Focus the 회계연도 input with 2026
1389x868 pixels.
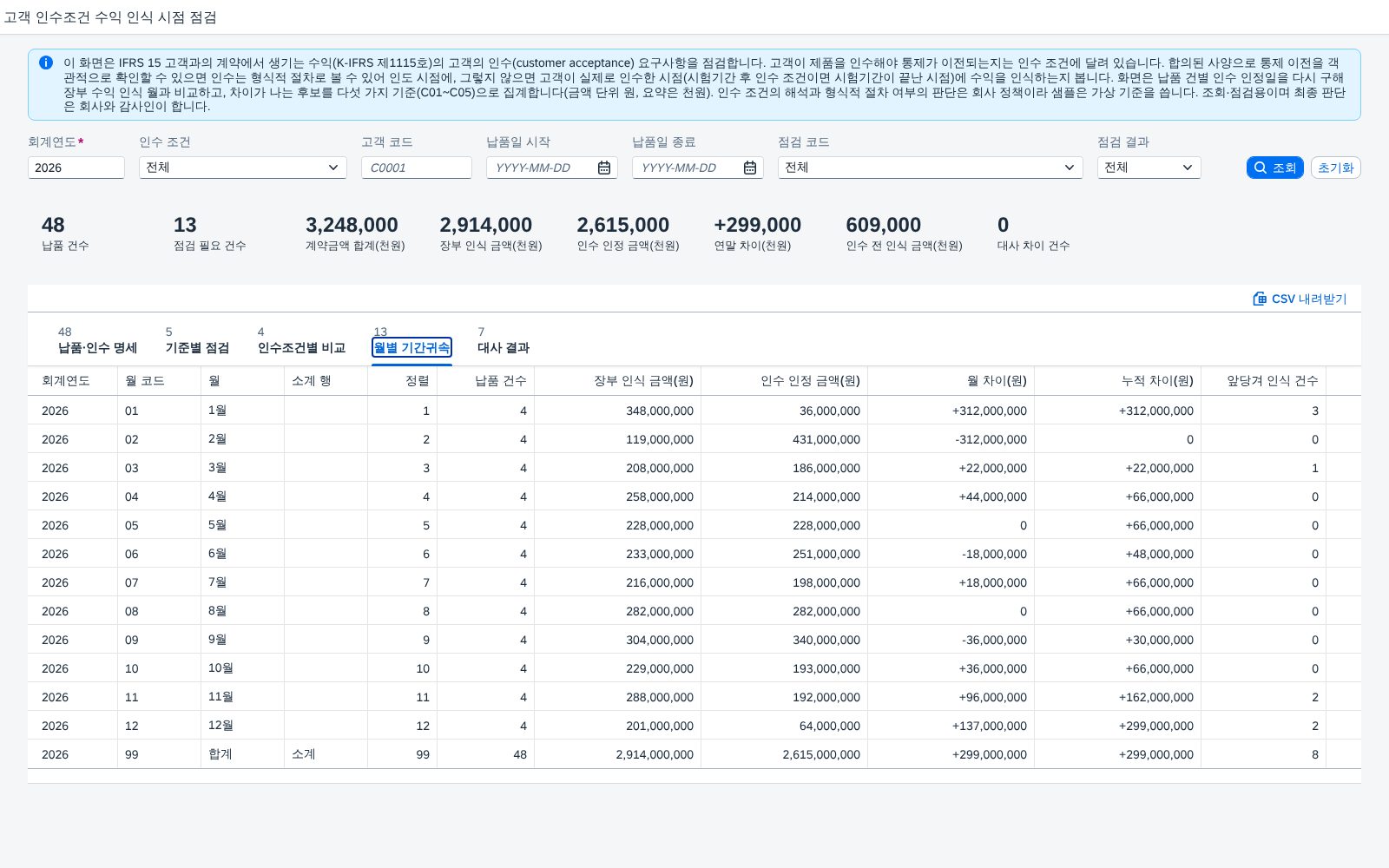click(x=76, y=168)
